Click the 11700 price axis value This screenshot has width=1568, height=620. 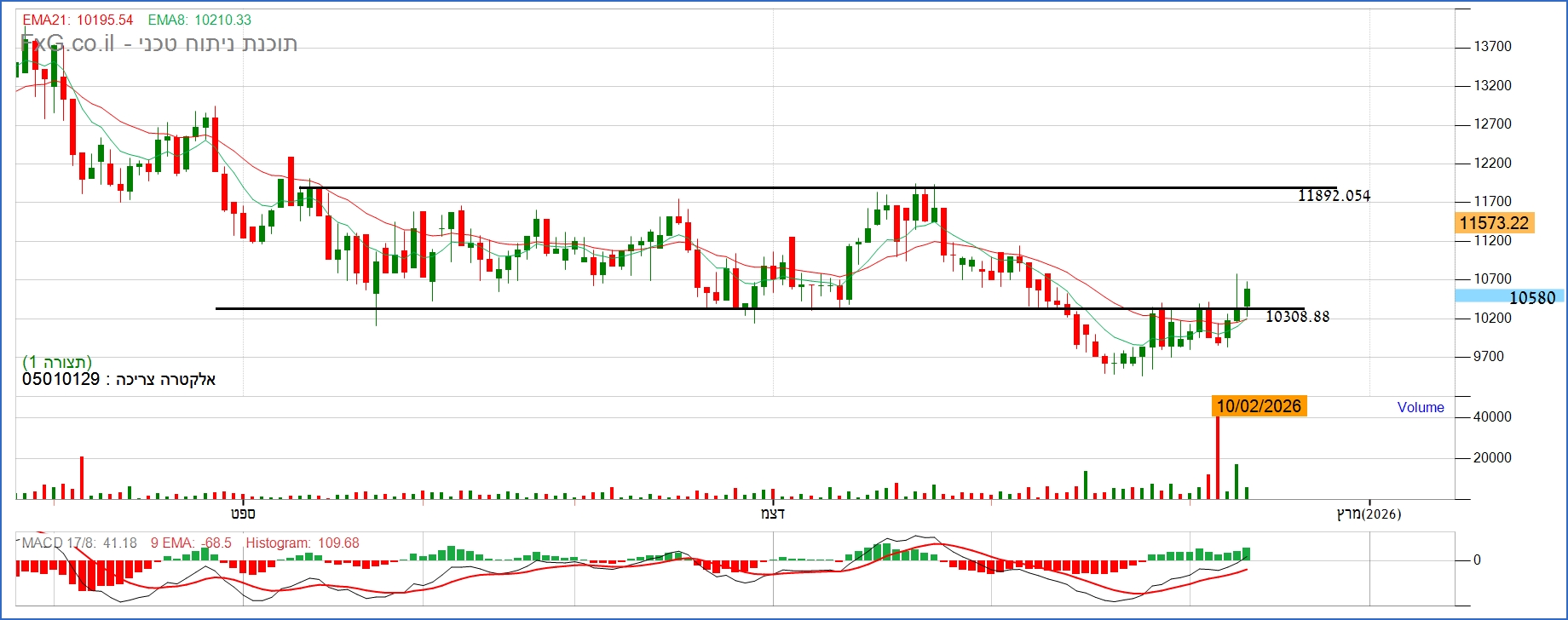click(1493, 202)
